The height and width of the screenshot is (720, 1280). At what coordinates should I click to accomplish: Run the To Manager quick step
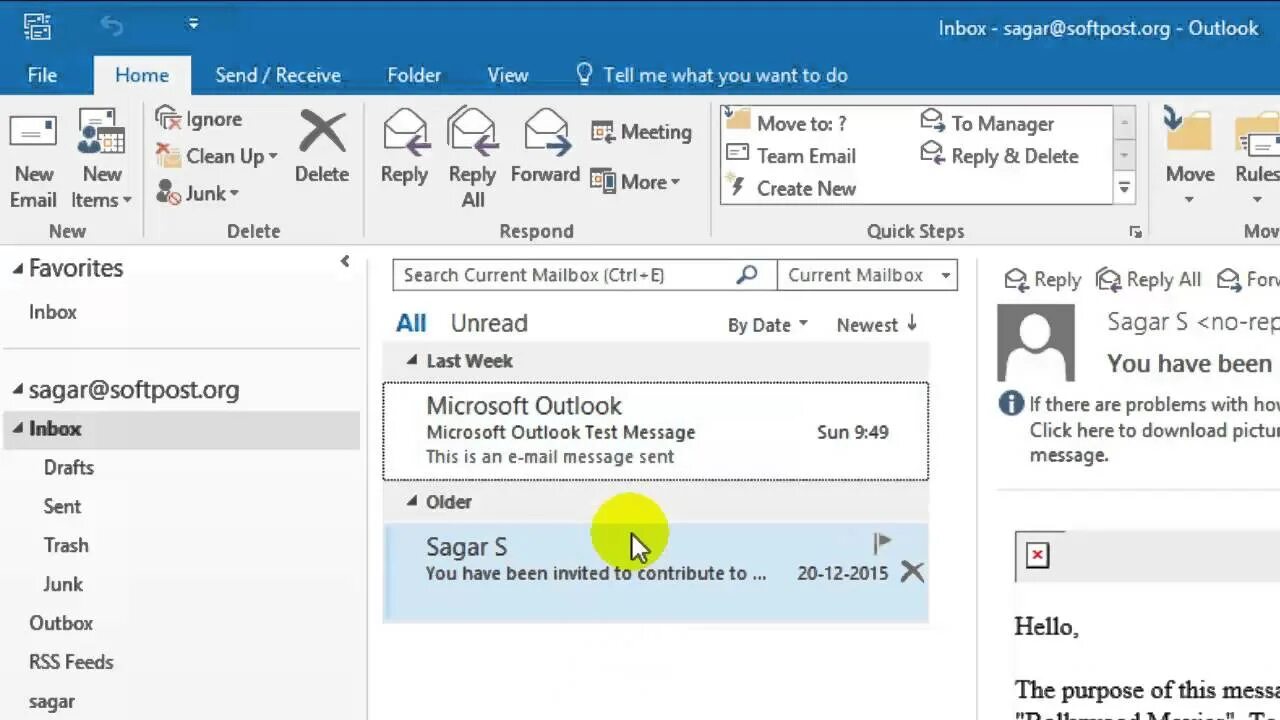(988, 123)
